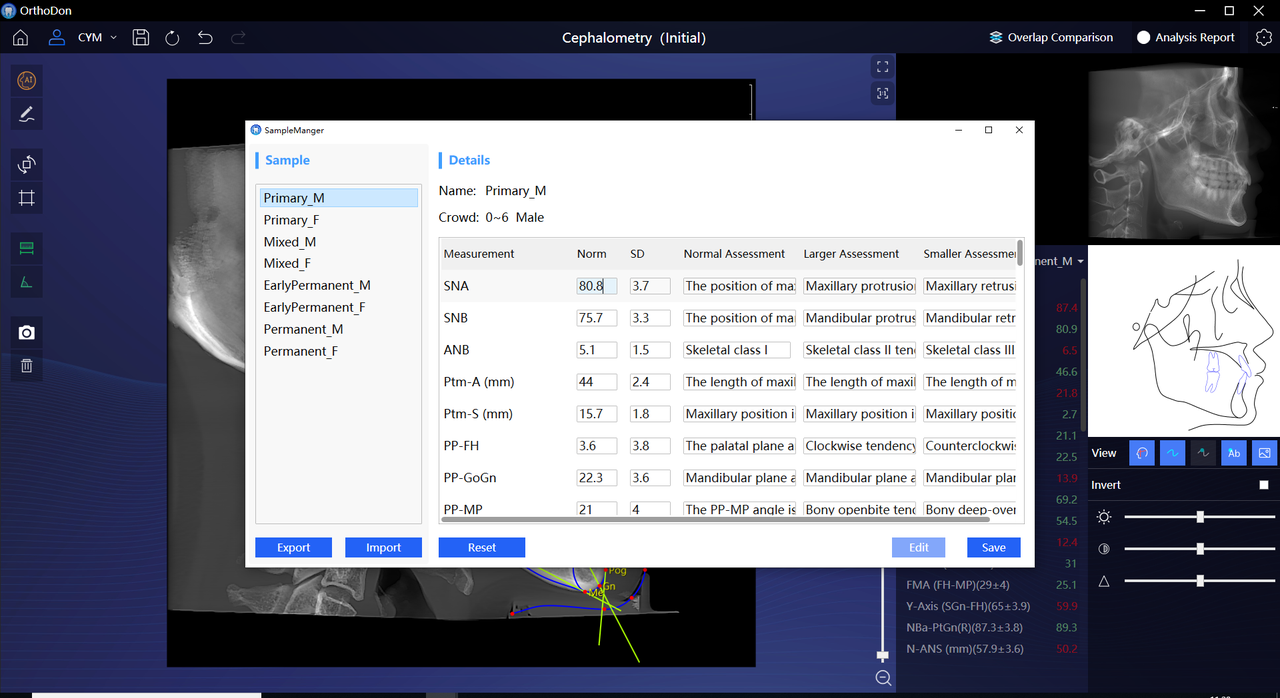Select the 3D skull X-ray thumbnail
This screenshot has width=1280, height=698.
(x=1184, y=149)
